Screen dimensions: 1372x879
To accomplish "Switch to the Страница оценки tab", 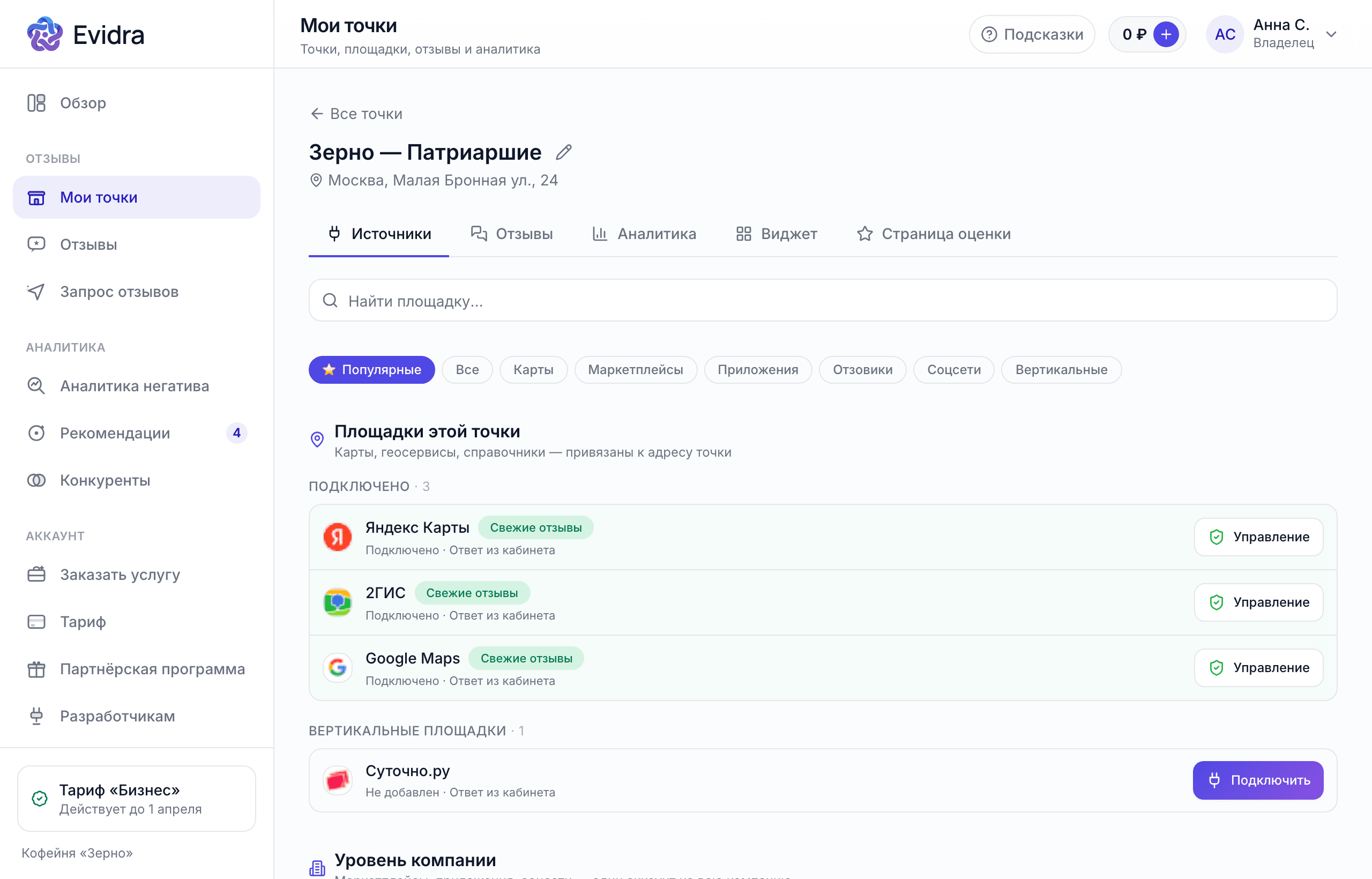I will pyautogui.click(x=933, y=234).
